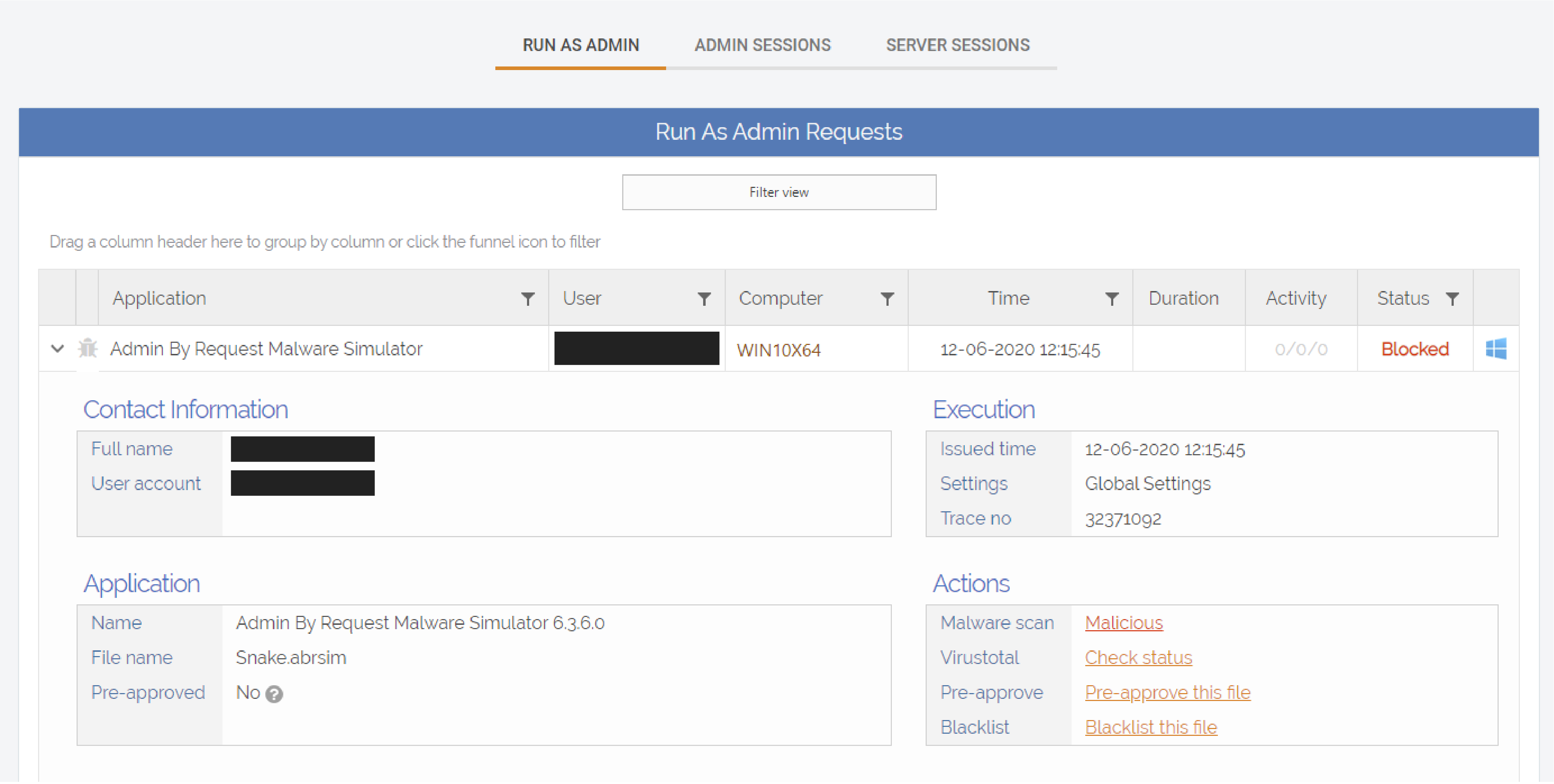Switch to the Admin Sessions tab
This screenshot has height=784, width=1554.
coord(762,45)
